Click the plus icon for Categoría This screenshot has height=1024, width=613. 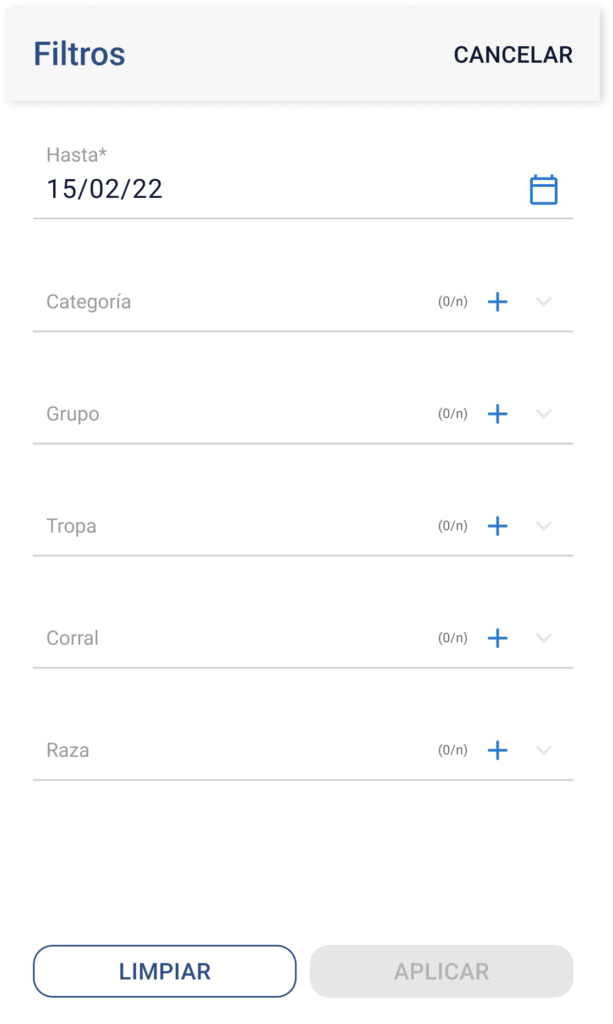497,302
